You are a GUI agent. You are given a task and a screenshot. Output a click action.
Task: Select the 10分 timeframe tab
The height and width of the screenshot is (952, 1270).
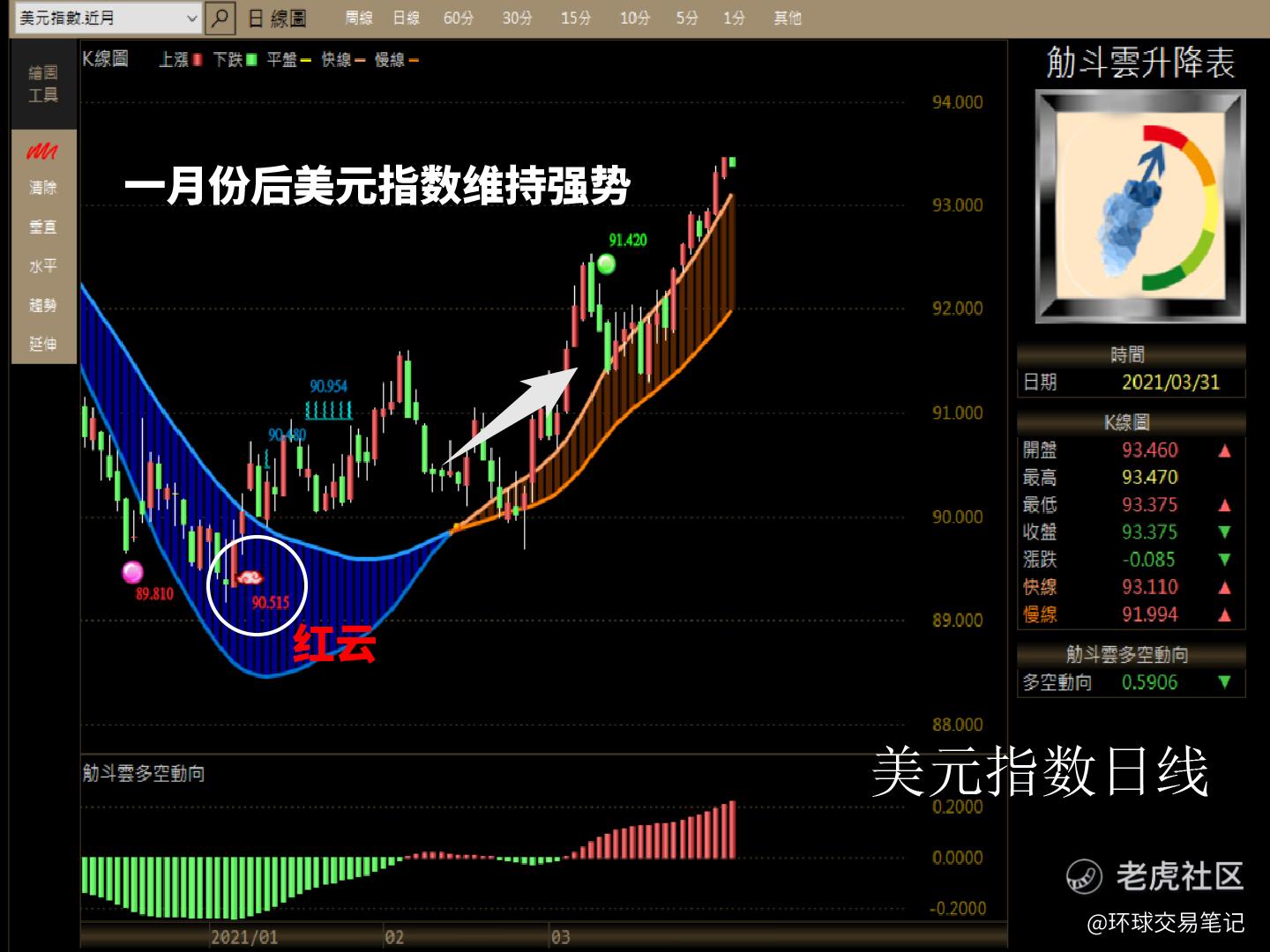634,18
